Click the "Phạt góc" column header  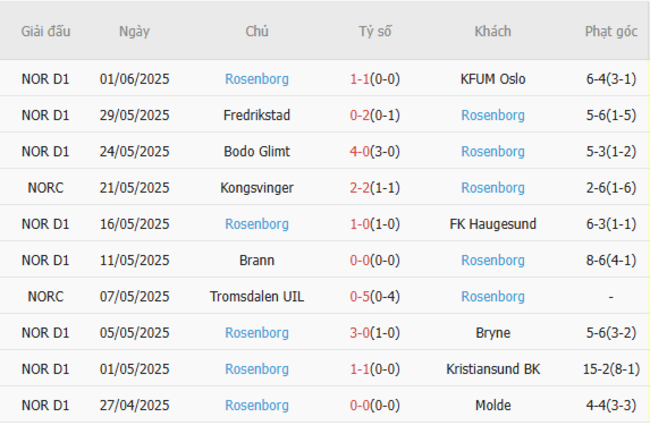coord(611,31)
